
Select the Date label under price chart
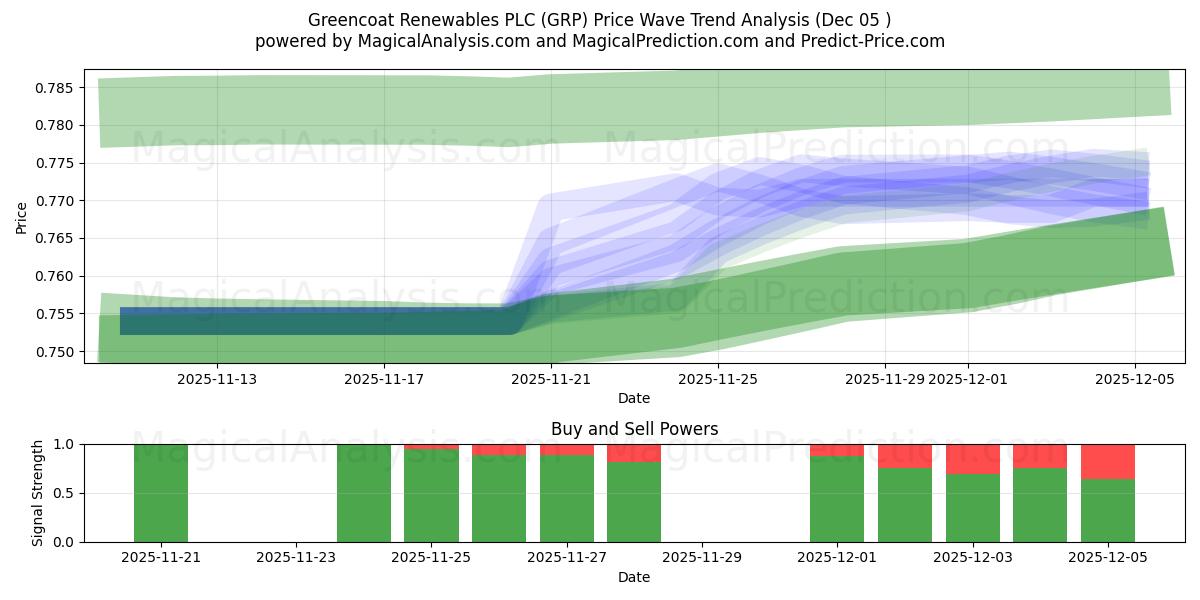[633, 396]
